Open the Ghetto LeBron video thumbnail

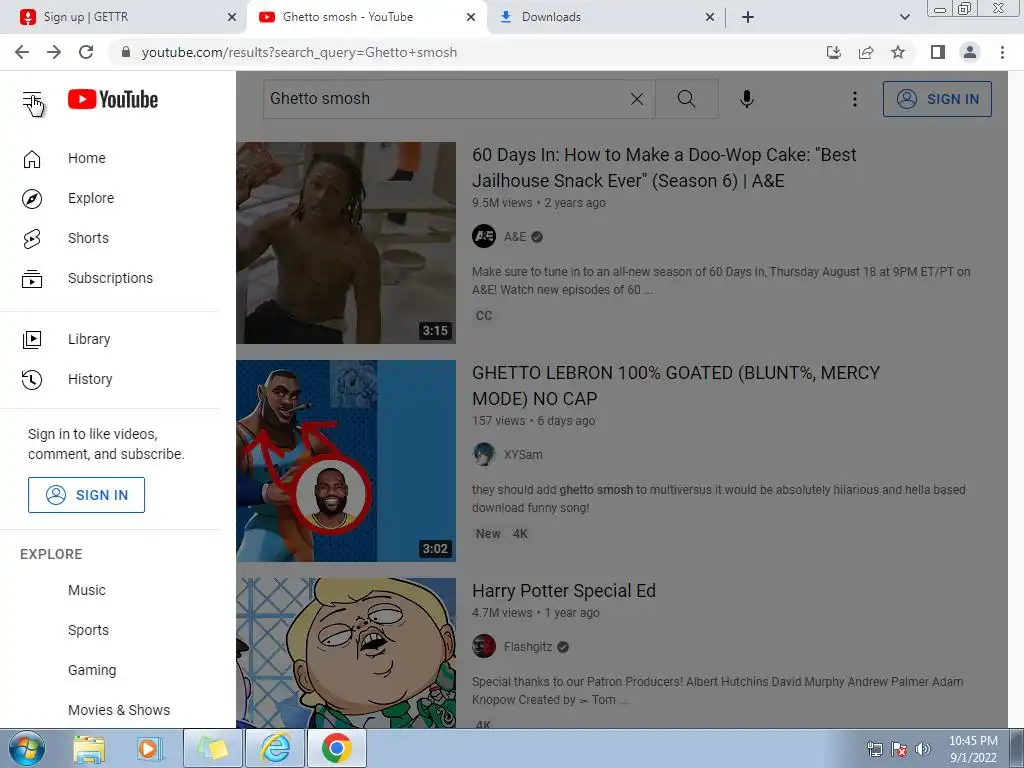coord(346,461)
